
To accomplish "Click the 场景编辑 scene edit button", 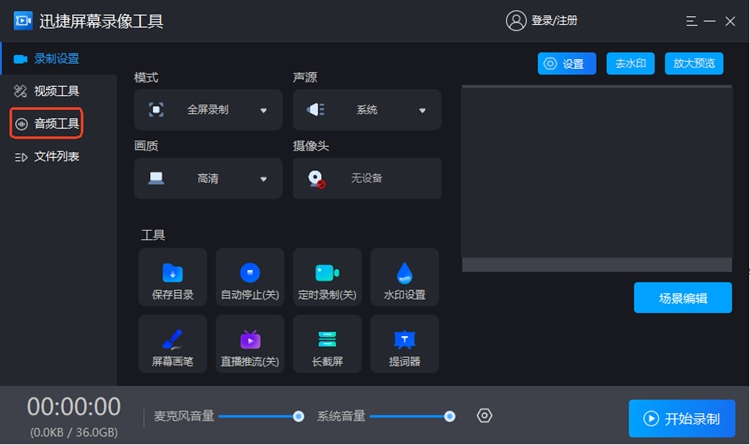I will click(x=683, y=298).
